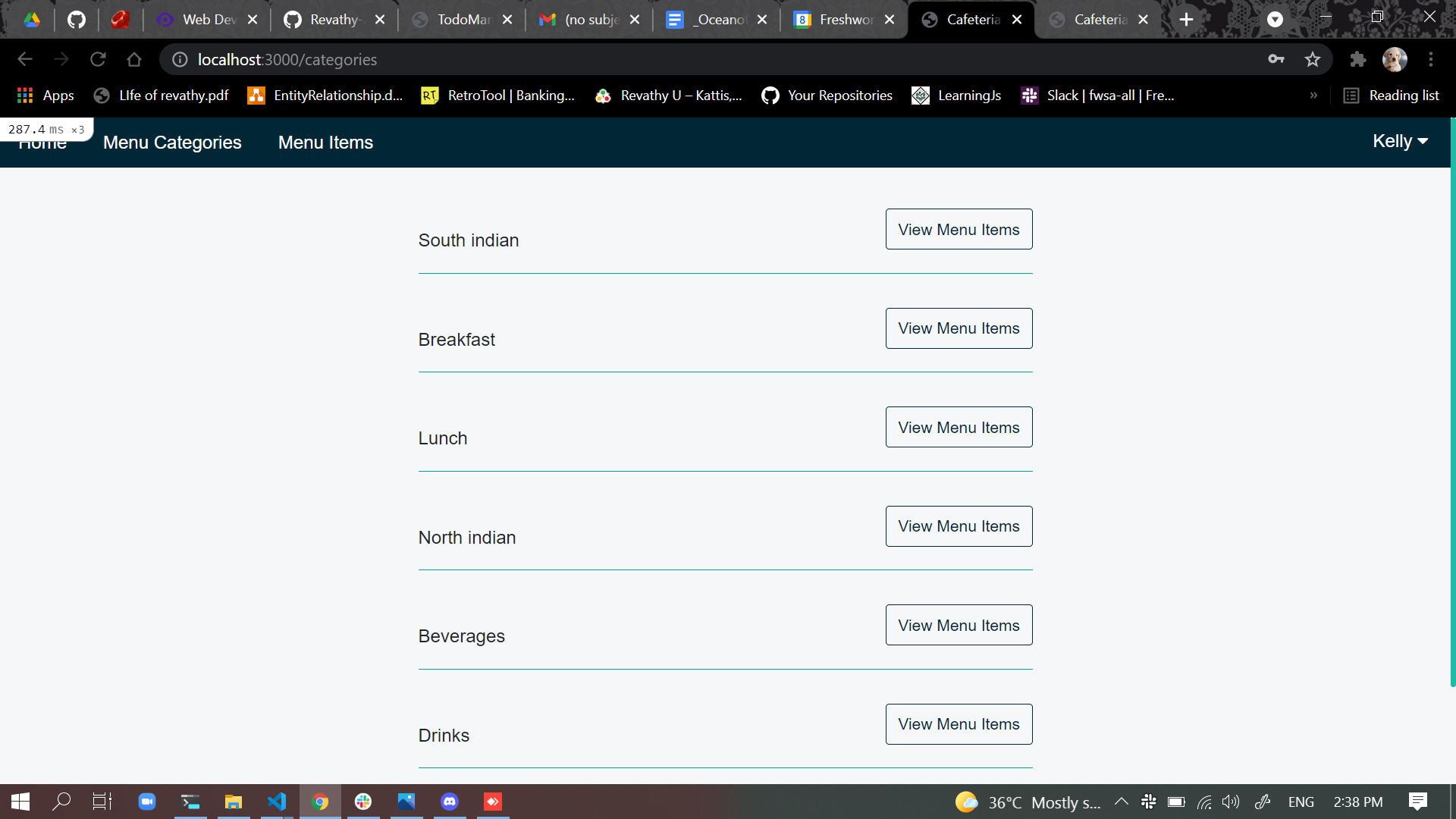Open the new tab plus button
This screenshot has width=1456, height=819.
click(1187, 20)
